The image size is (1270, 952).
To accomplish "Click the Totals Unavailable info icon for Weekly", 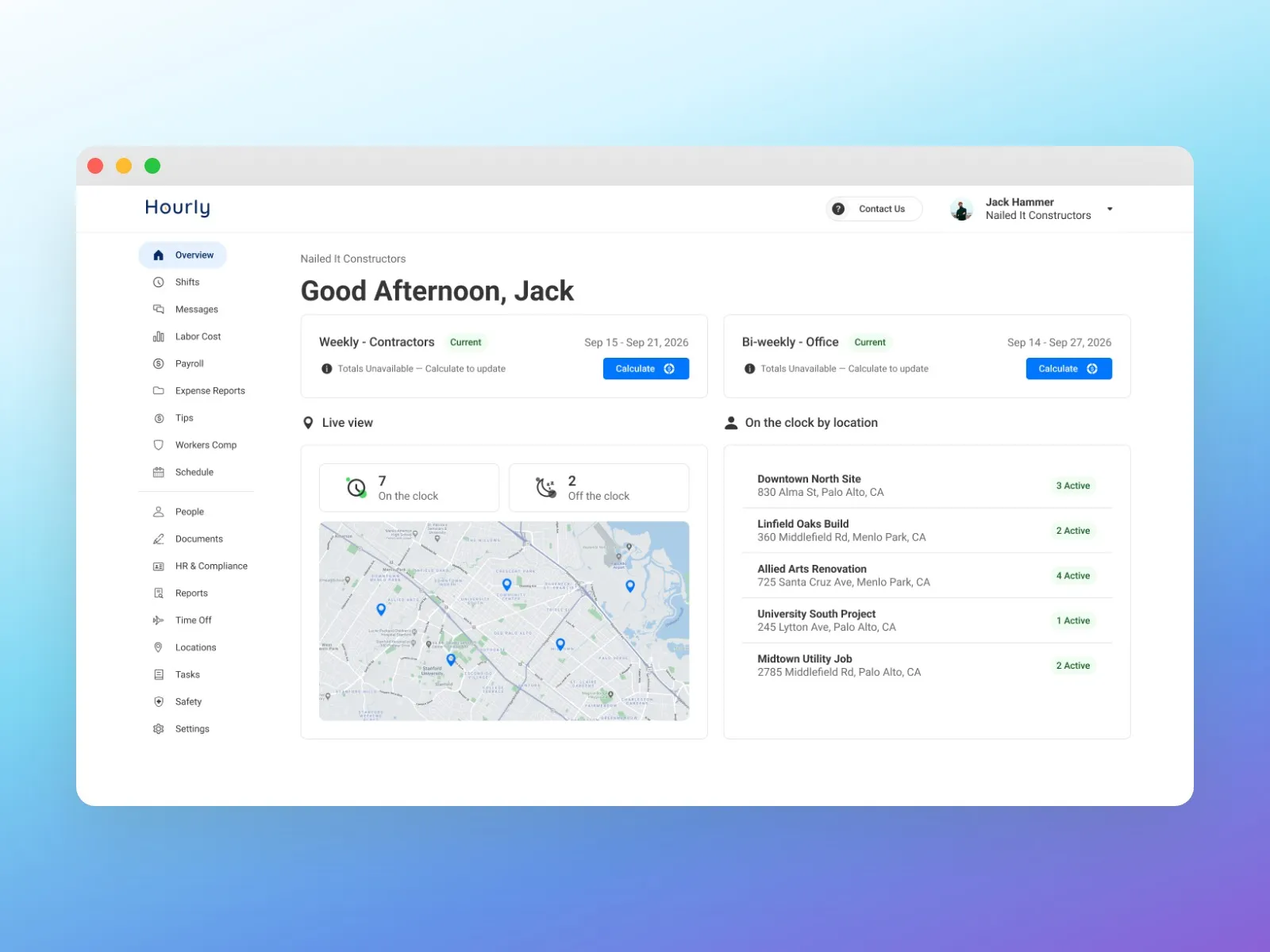I will pyautogui.click(x=326, y=369).
